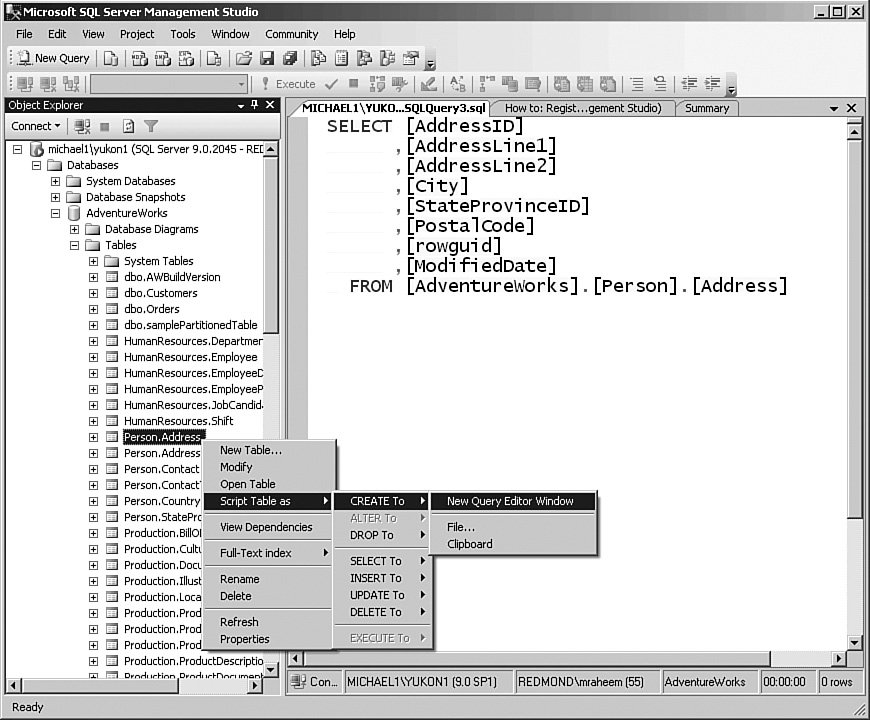Click the Display Estimated Execution Plan icon
Viewport: 870px width, 720px height.
tap(377, 84)
